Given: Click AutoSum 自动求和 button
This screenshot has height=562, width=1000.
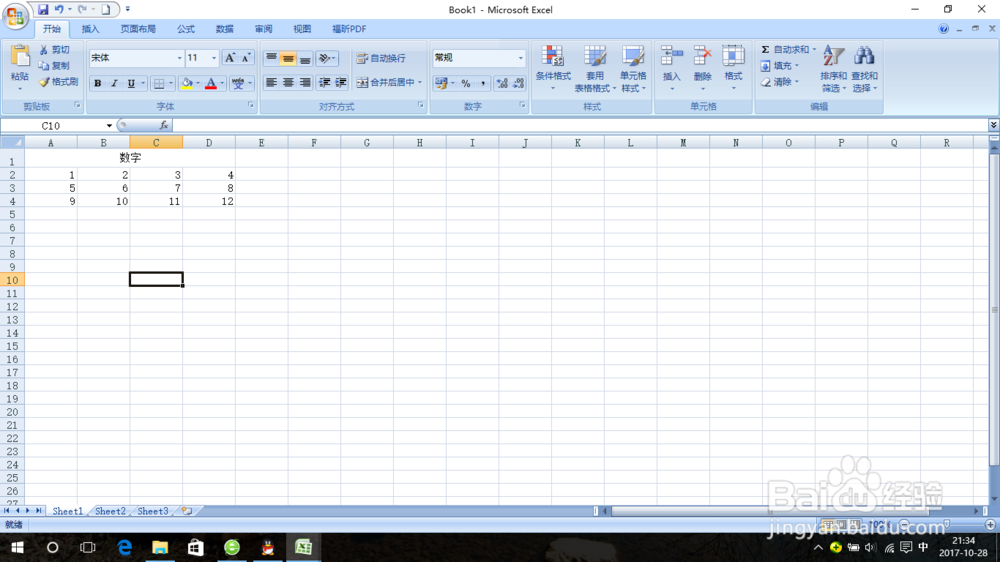Looking at the screenshot, I should click(x=784, y=49).
